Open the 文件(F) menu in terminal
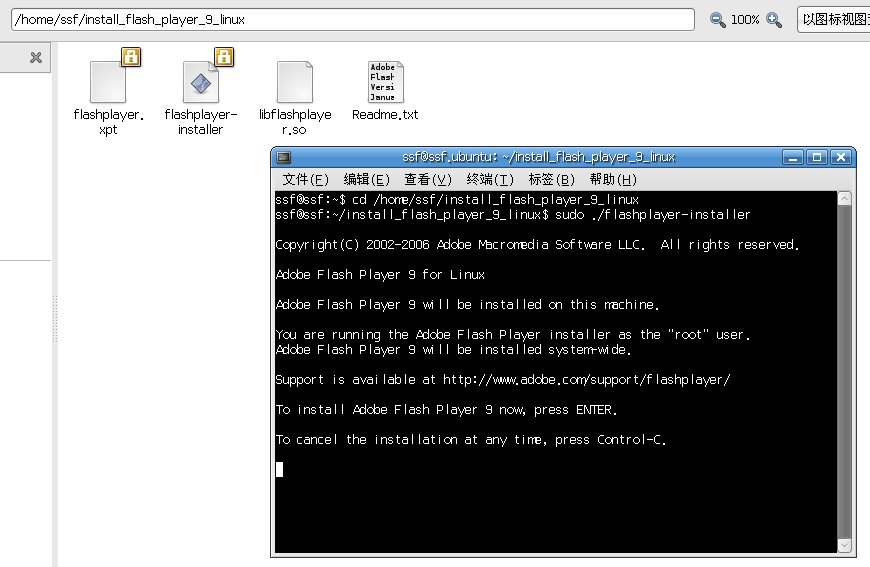Screen dimensions: 870x567 click(x=306, y=179)
